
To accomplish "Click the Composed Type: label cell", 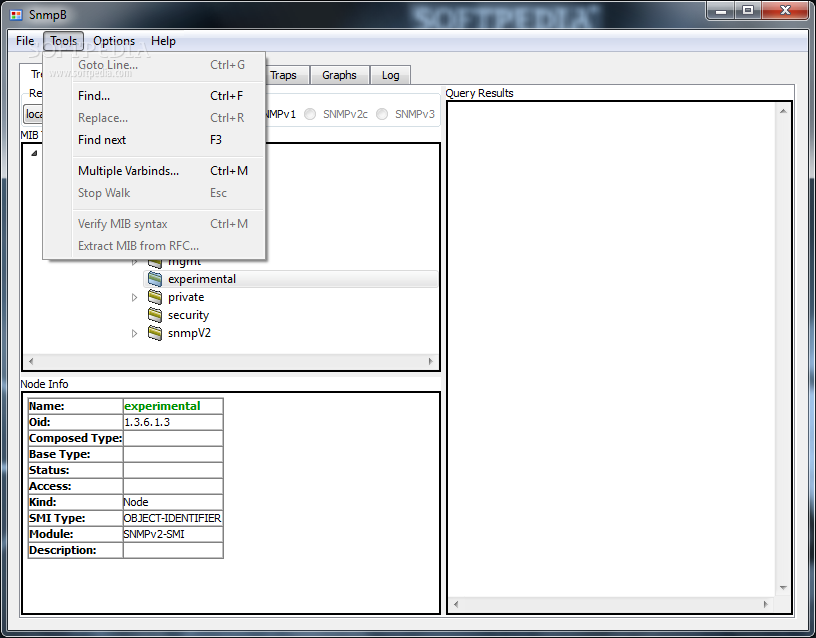I will click(x=75, y=438).
